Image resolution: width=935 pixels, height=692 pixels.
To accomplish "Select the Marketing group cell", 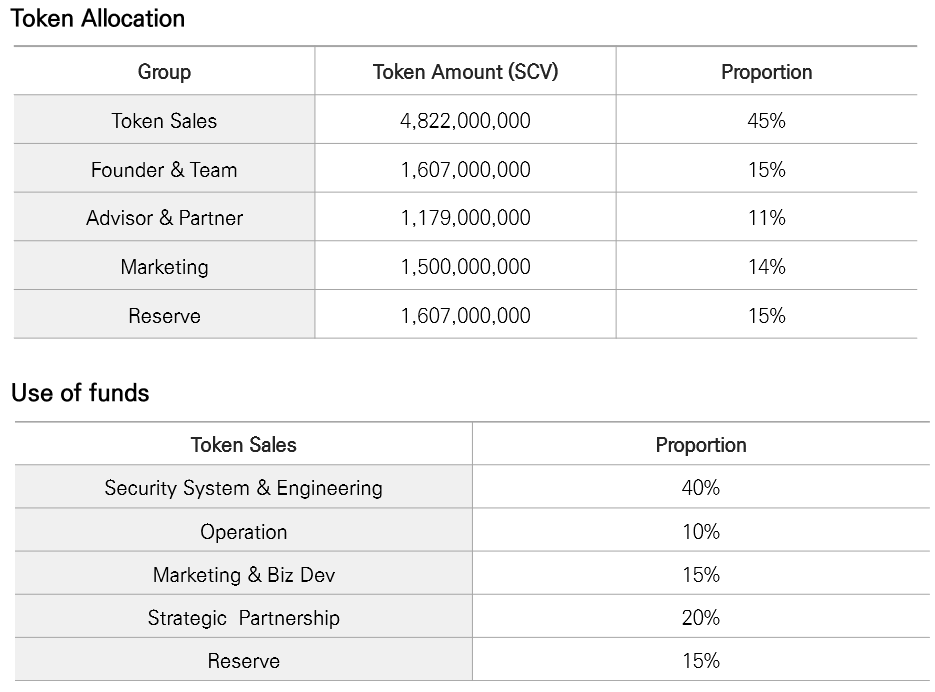I will click(x=164, y=267).
